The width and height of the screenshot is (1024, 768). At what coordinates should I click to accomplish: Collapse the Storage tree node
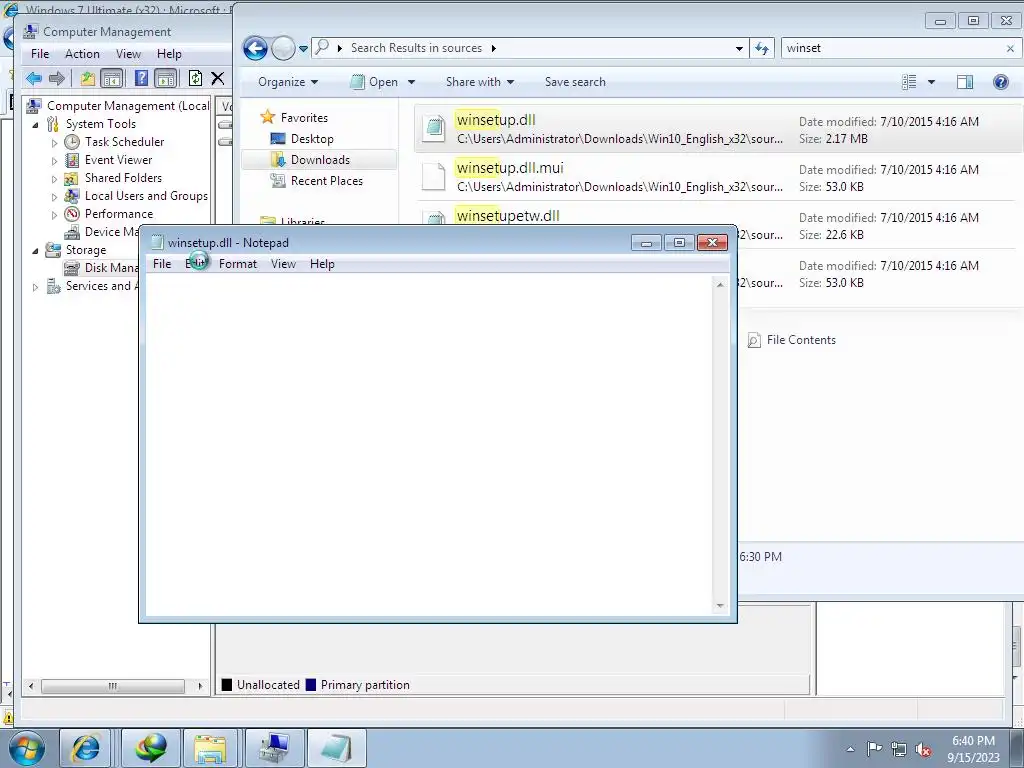[35, 250]
